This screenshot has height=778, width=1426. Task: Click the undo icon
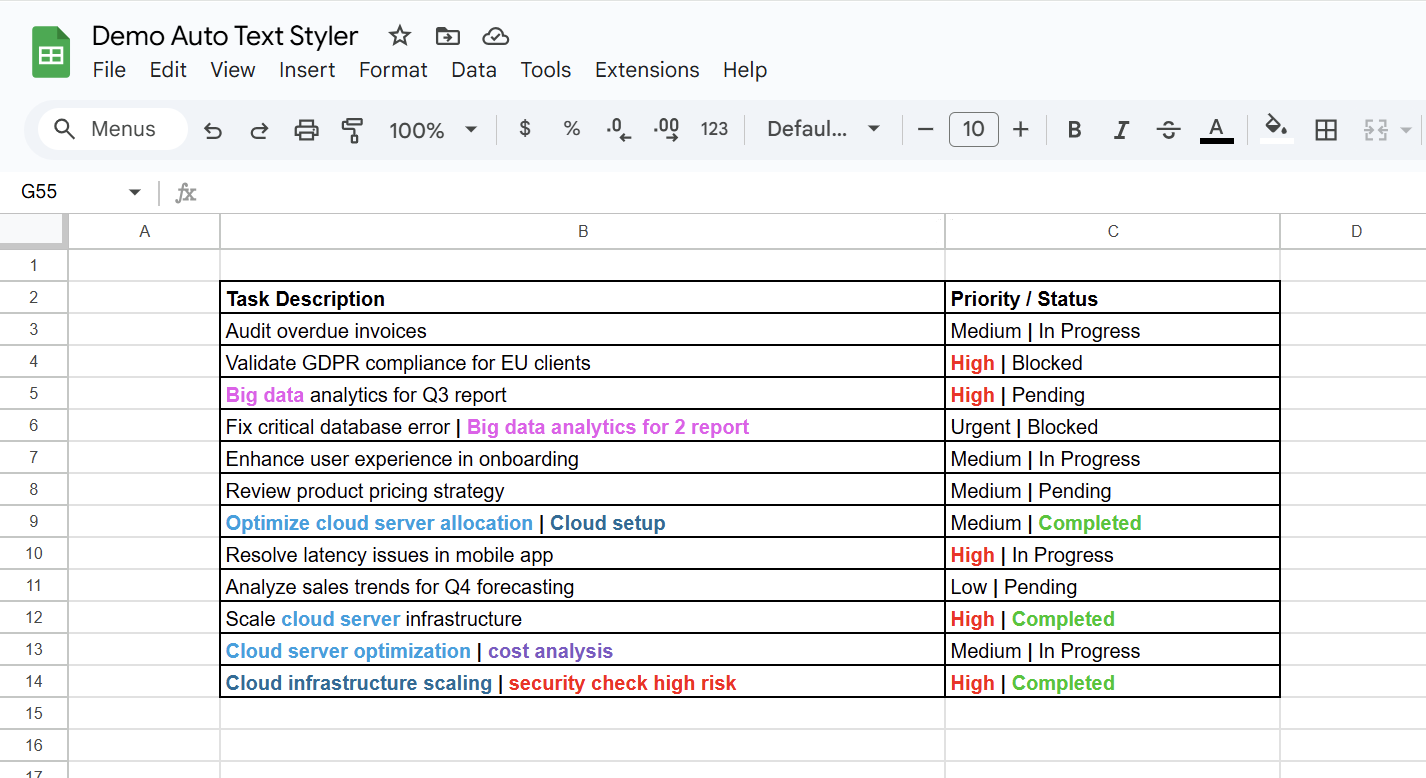coord(212,129)
